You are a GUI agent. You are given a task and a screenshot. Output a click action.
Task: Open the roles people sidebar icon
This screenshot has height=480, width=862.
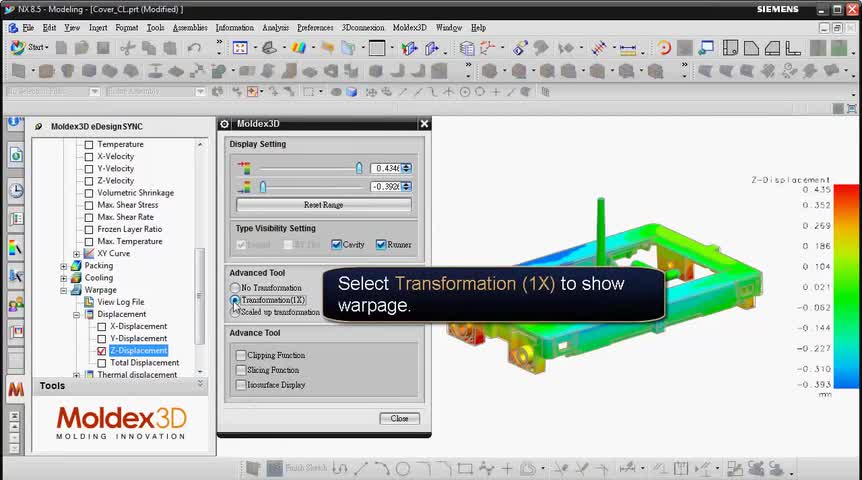click(x=16, y=303)
